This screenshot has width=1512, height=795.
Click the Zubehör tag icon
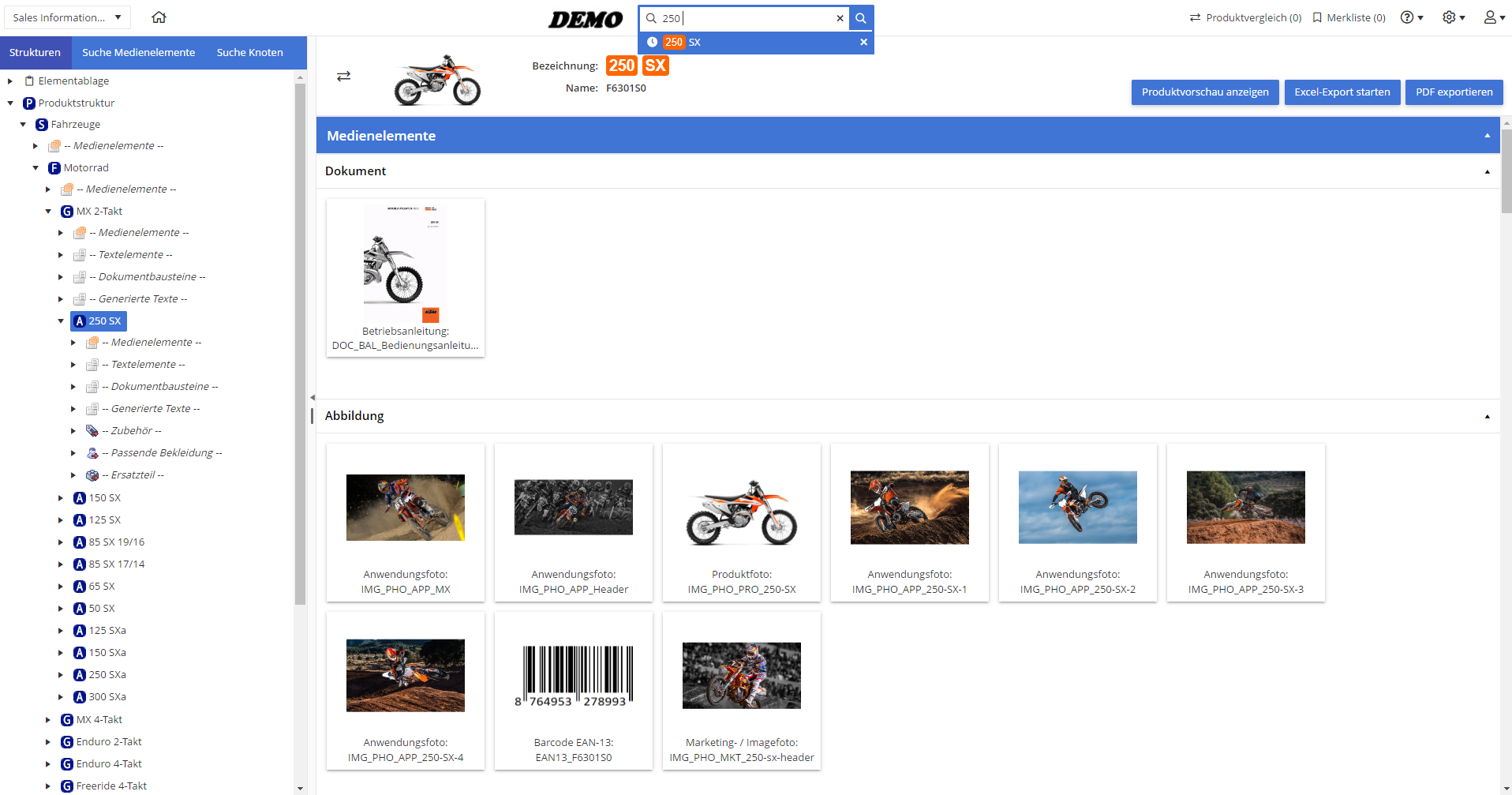(x=92, y=431)
